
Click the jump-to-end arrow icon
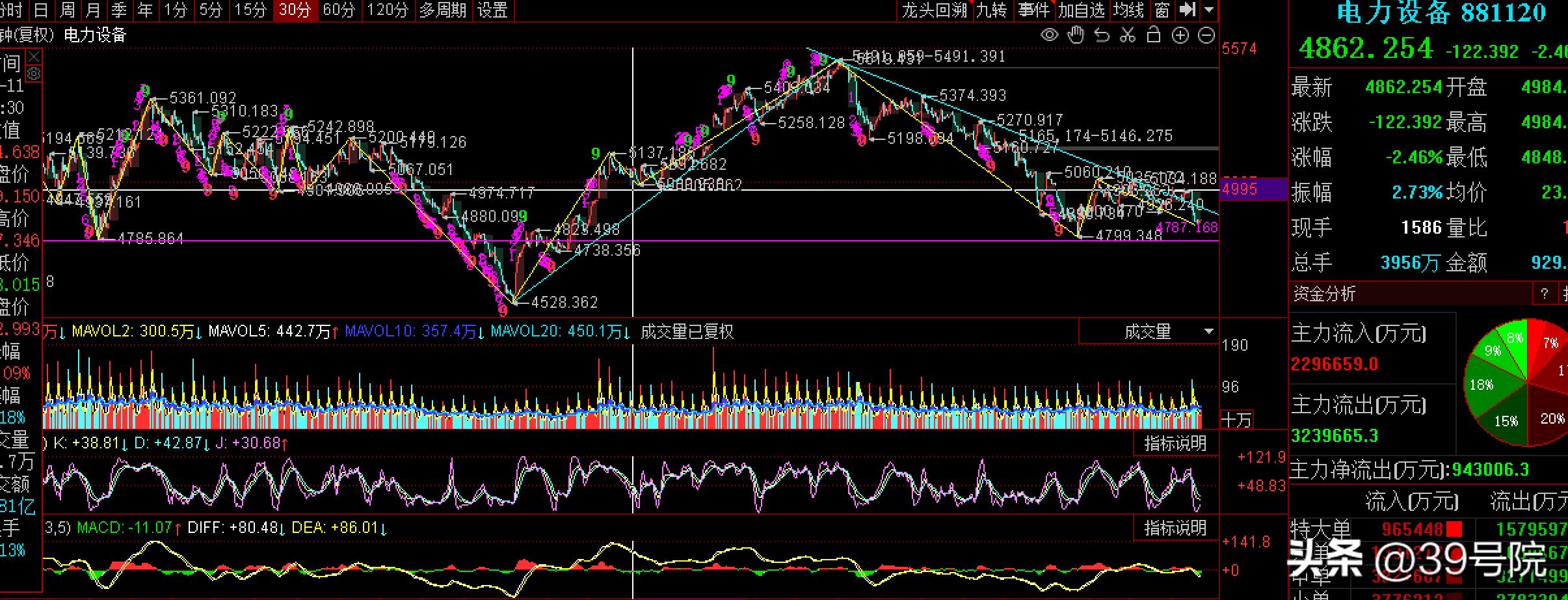point(1187,10)
